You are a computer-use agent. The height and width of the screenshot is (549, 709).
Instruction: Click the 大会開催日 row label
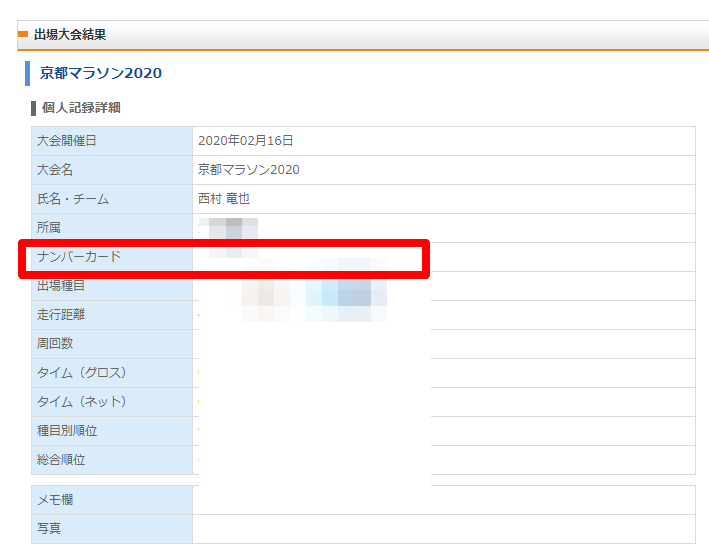[67, 141]
